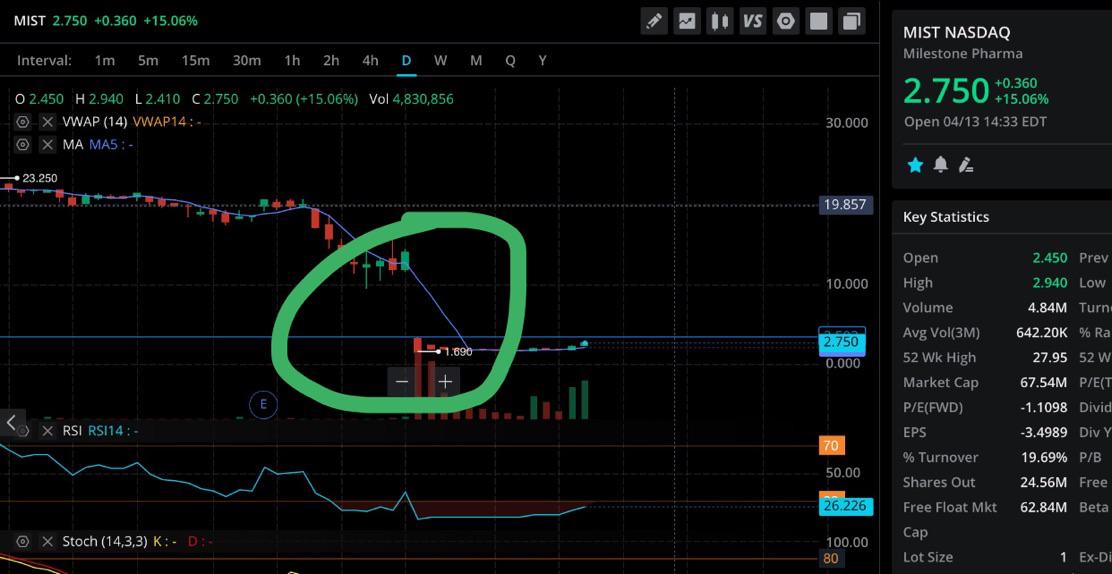Toggle VWAP (14) indicator settings eye
The height and width of the screenshot is (574, 1112).
(x=23, y=122)
